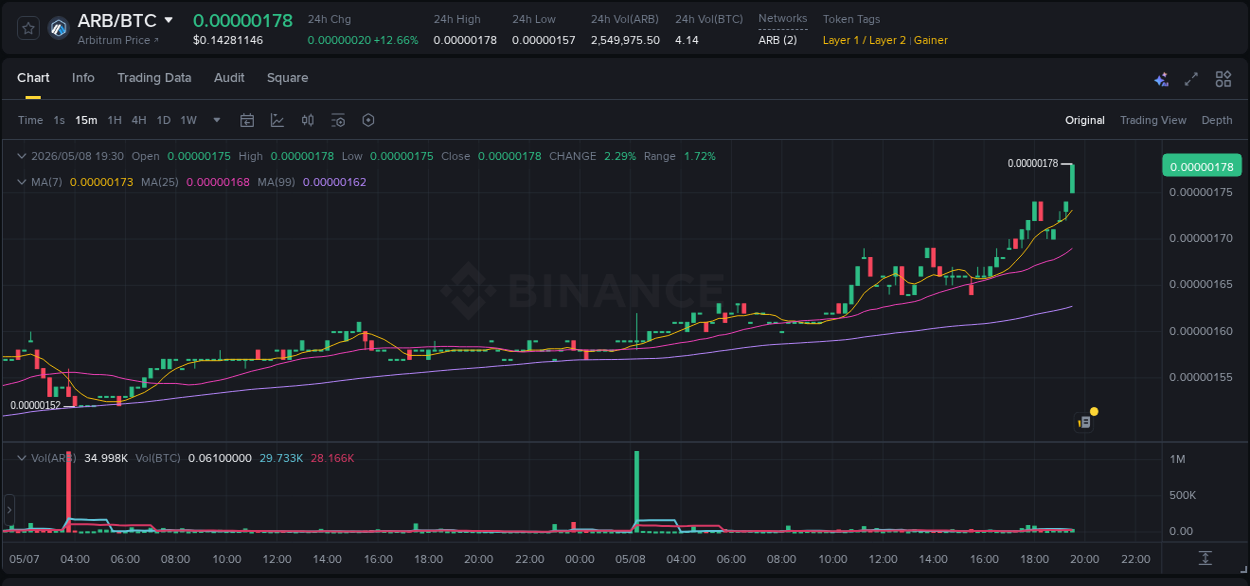Select the 1s time interval
Viewport: 1250px width, 586px height.
pyautogui.click(x=59, y=120)
